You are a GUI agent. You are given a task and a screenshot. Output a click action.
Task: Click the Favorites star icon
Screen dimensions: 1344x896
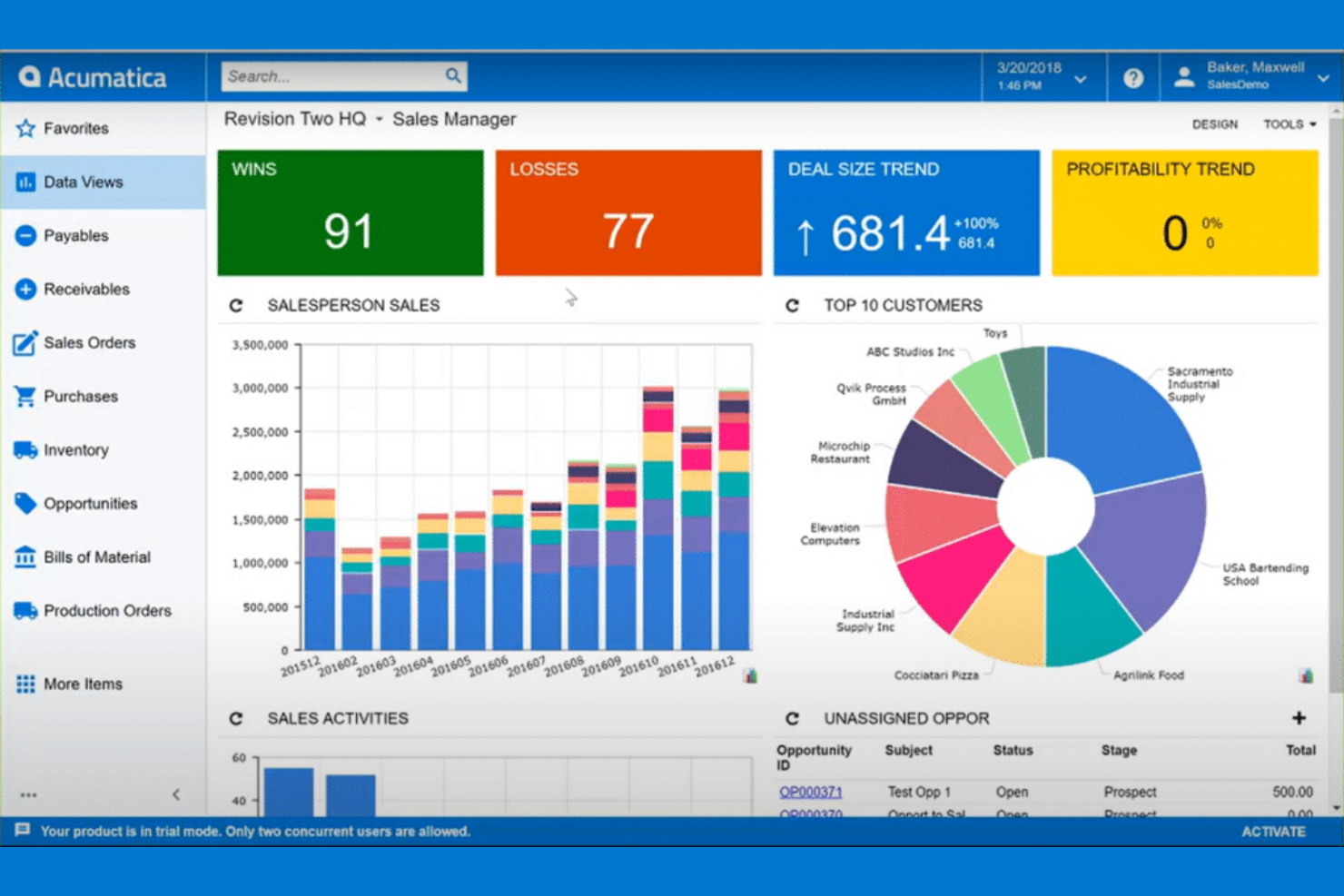pos(25,128)
